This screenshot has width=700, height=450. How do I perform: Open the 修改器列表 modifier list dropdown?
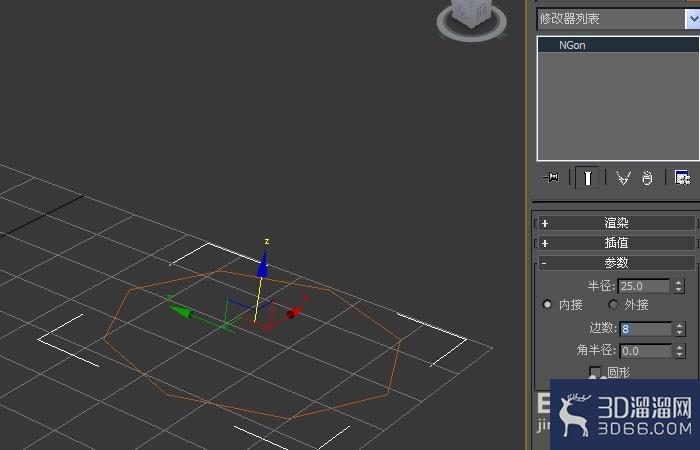618,19
